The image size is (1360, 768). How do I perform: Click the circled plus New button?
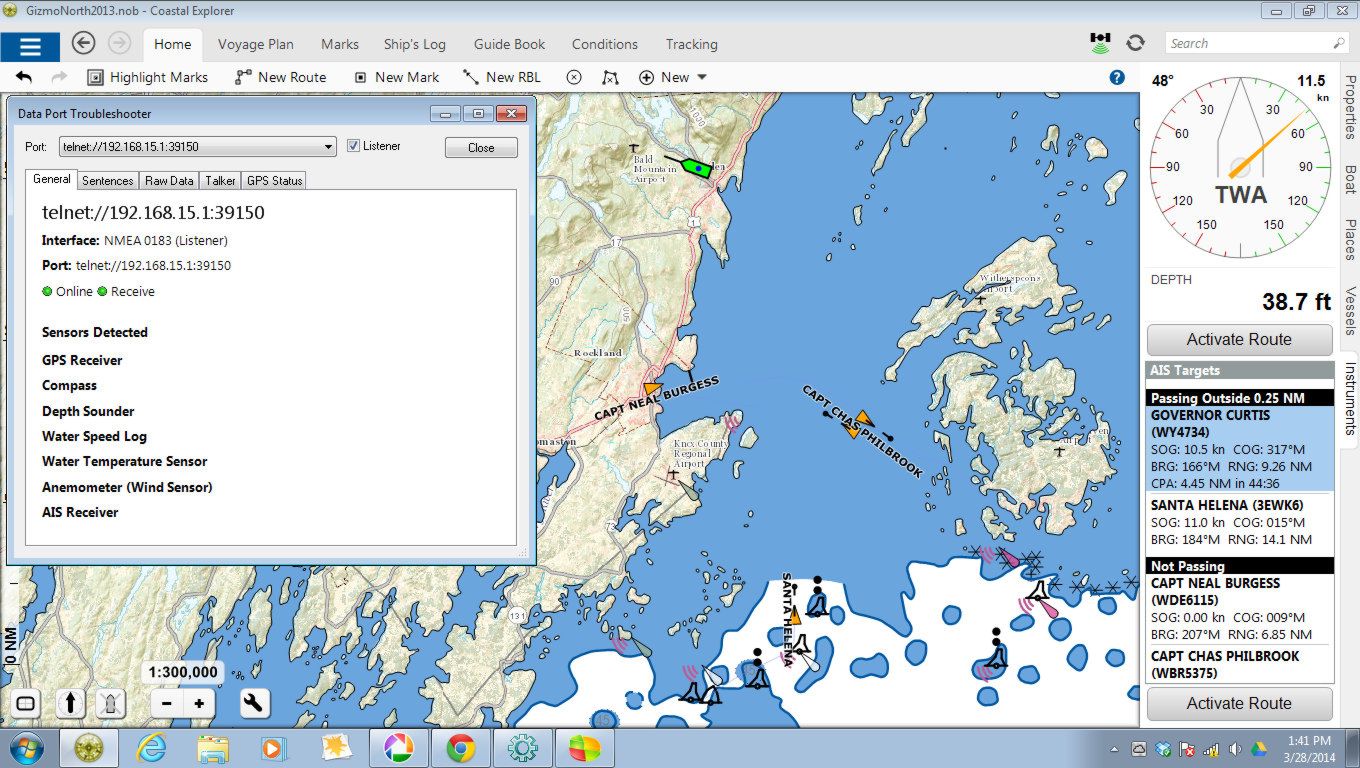pyautogui.click(x=664, y=77)
